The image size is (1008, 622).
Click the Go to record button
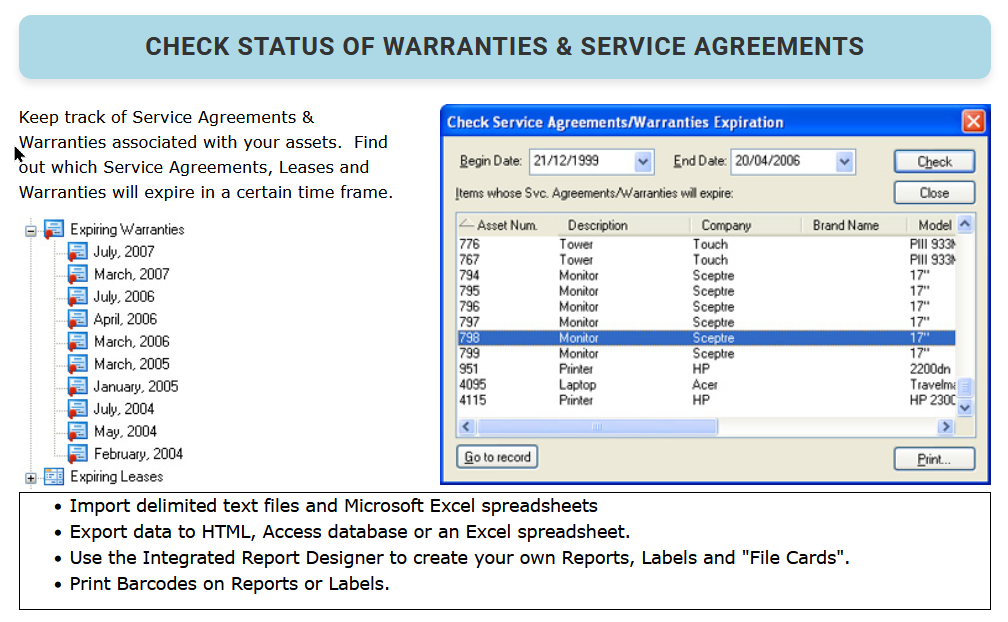click(x=497, y=457)
